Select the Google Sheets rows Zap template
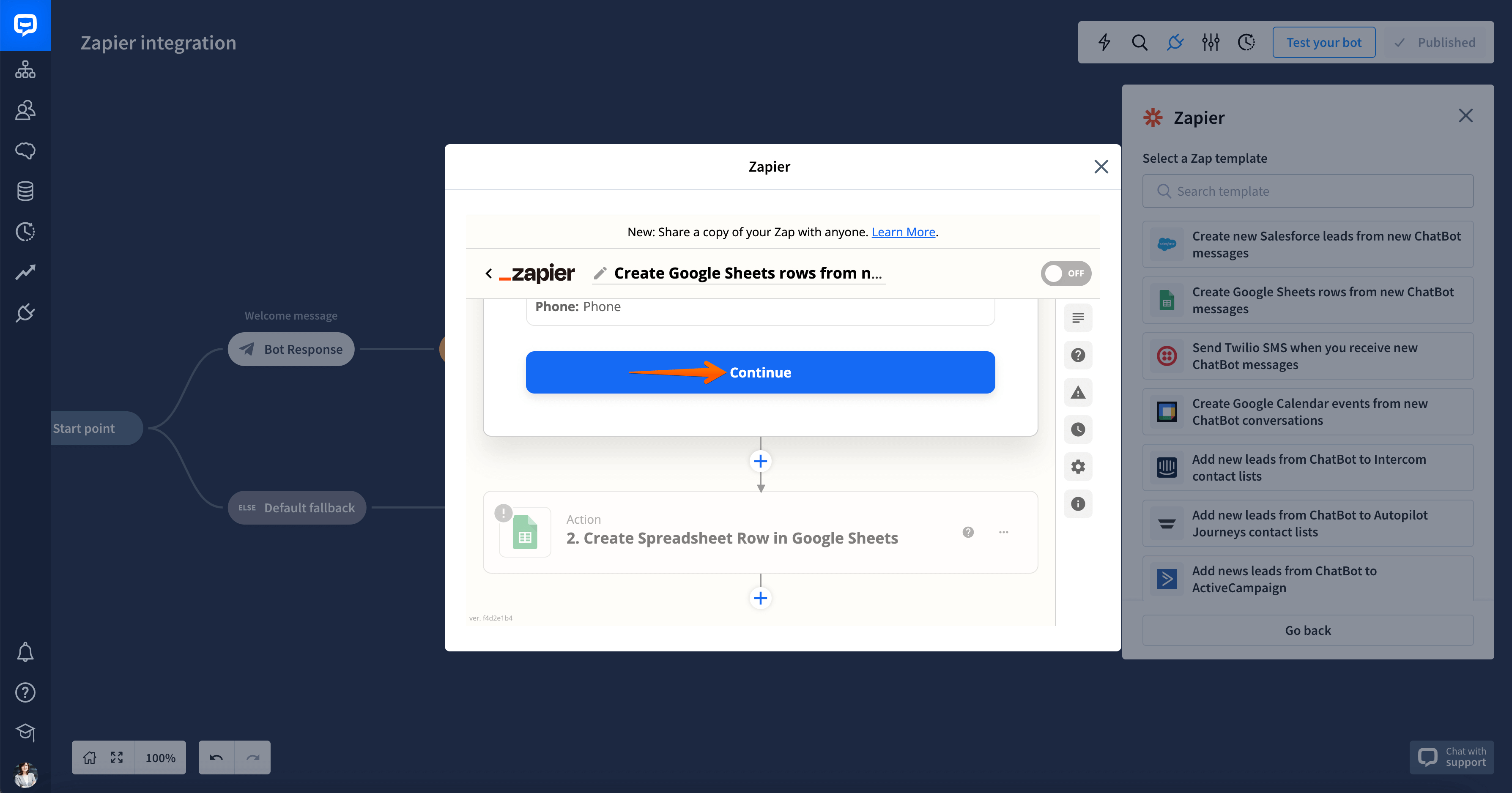 [1308, 300]
